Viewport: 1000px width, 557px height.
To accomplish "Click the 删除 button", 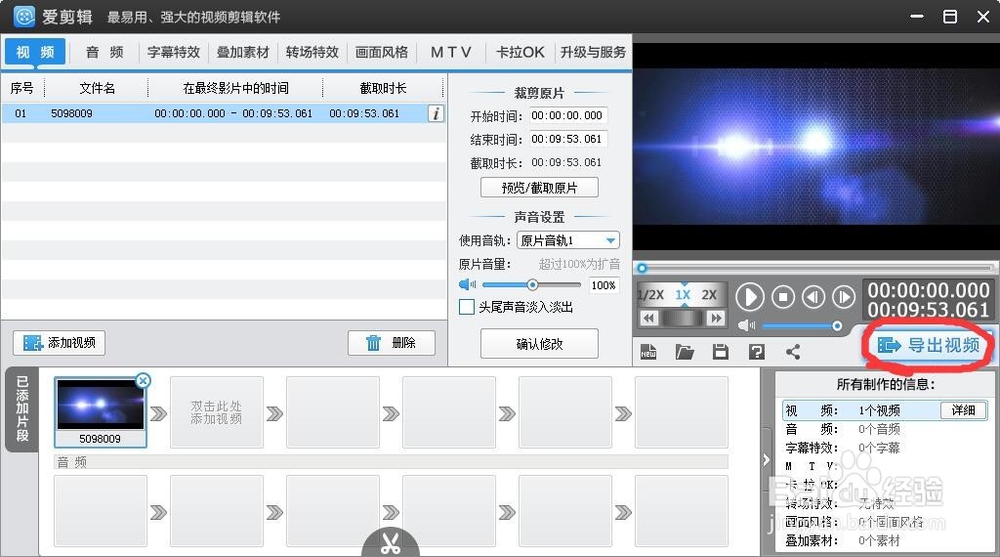I will [x=391, y=343].
